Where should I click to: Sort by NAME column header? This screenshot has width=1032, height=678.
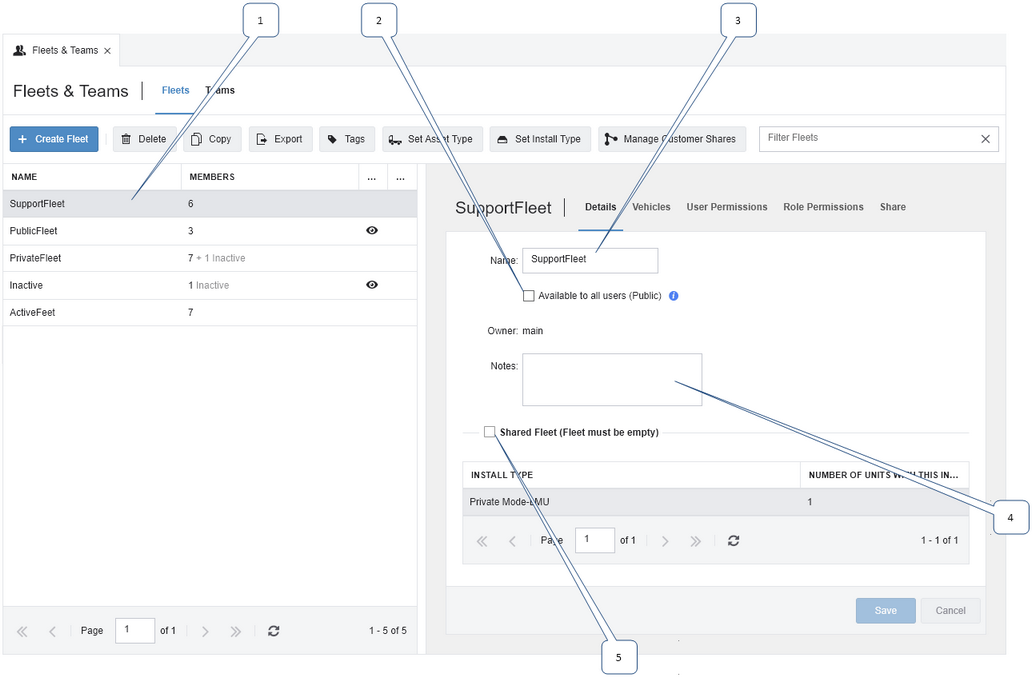point(92,177)
